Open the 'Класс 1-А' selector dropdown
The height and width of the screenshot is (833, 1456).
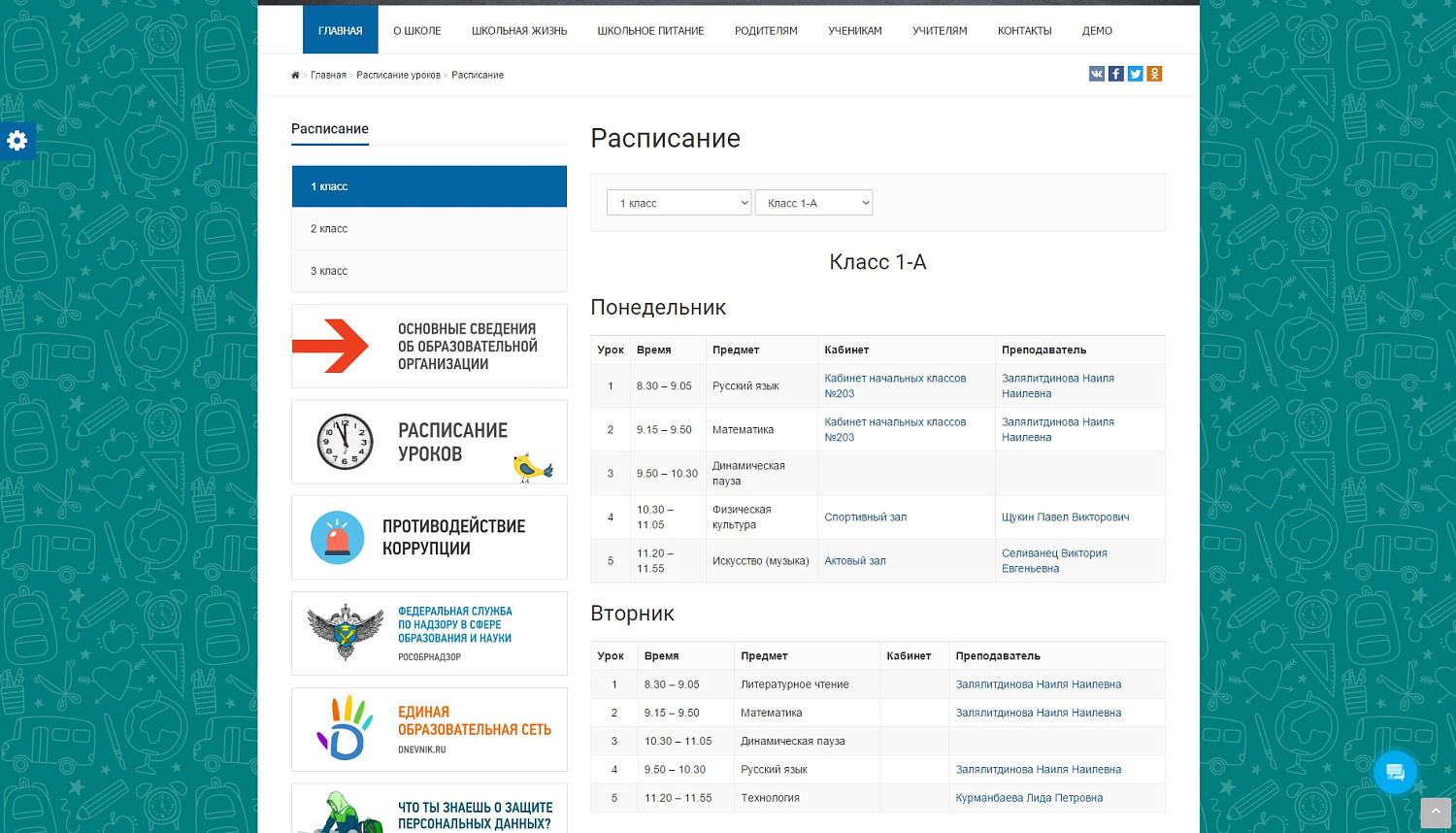(813, 202)
